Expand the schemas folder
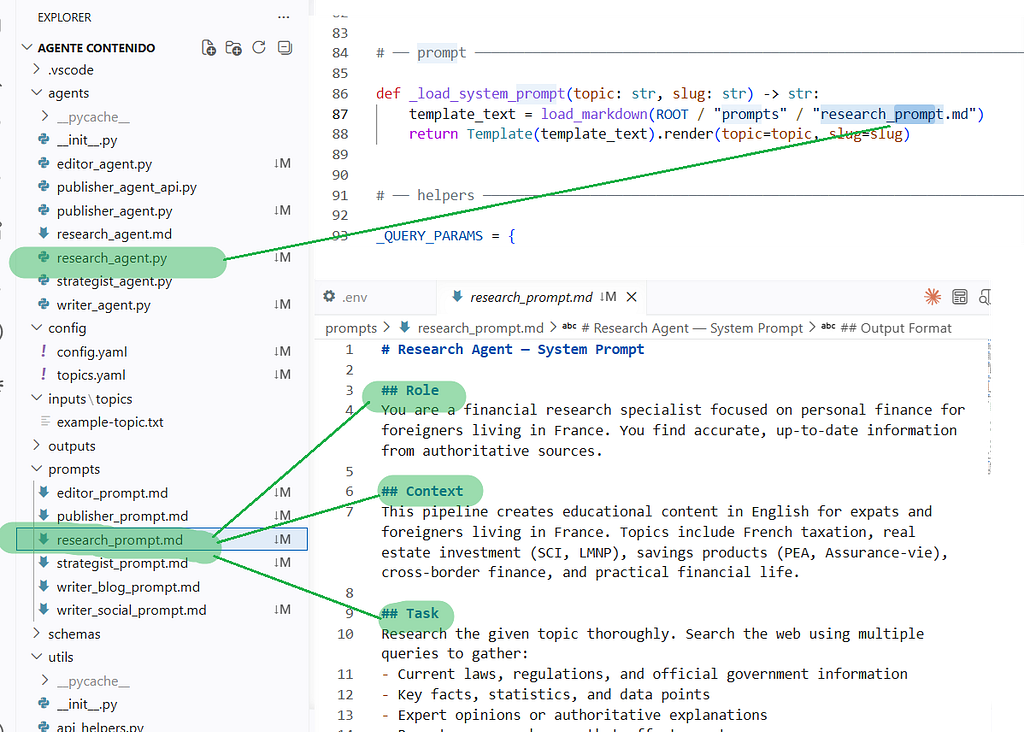The image size is (1024, 732). tap(37, 633)
